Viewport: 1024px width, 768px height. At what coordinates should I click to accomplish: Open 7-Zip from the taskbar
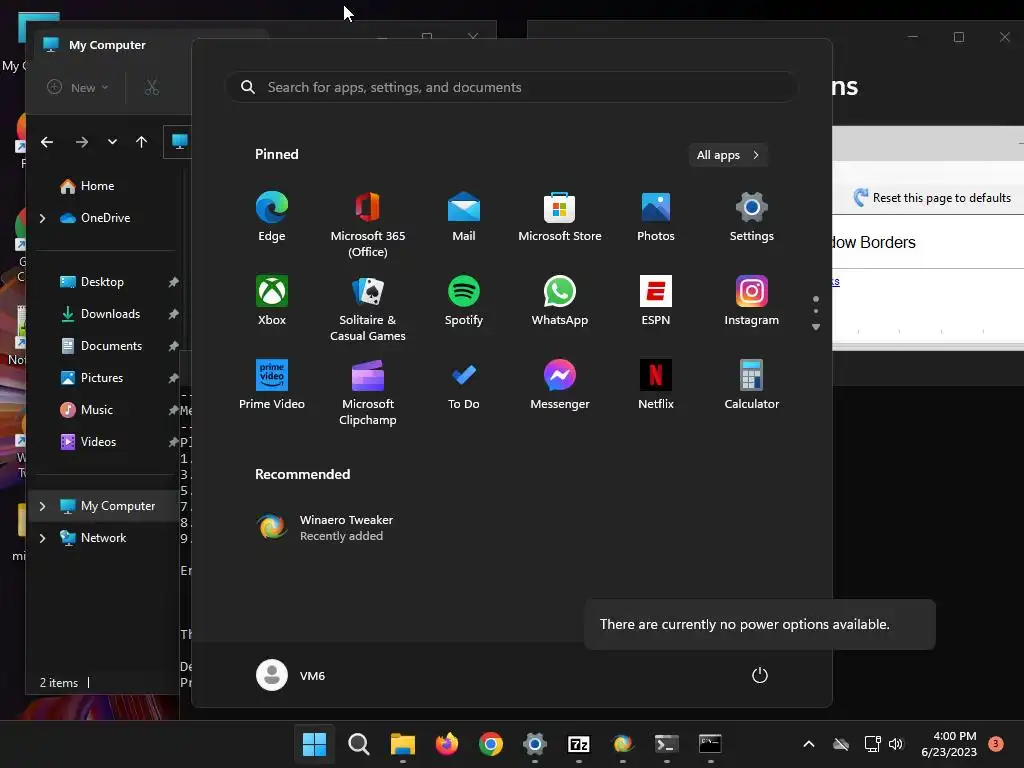click(x=579, y=744)
